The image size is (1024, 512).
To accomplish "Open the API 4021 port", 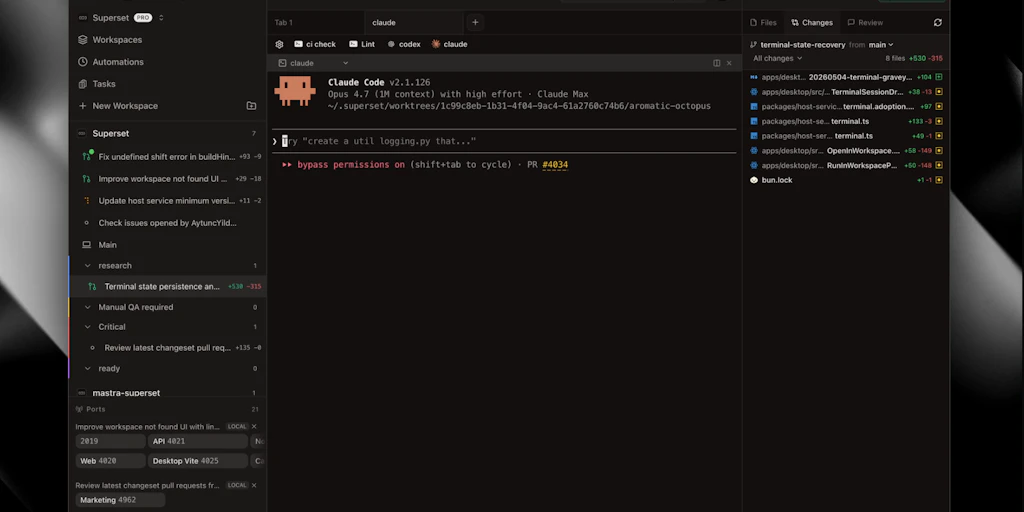I will click(198, 441).
